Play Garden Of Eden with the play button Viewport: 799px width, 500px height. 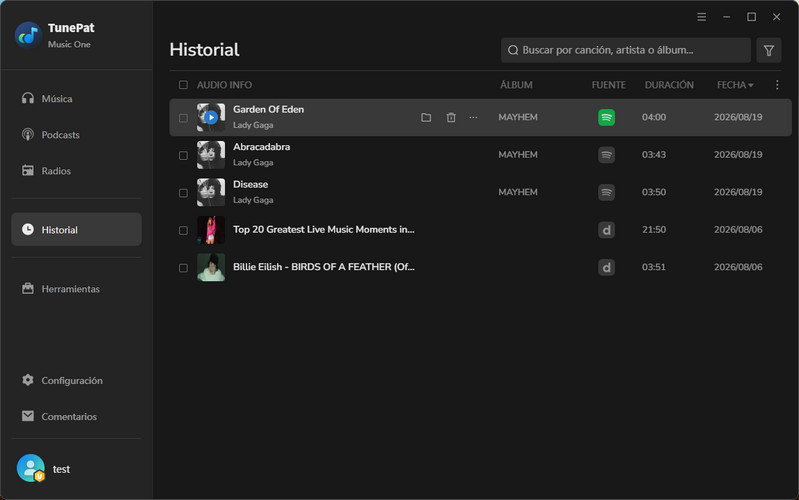coord(211,117)
